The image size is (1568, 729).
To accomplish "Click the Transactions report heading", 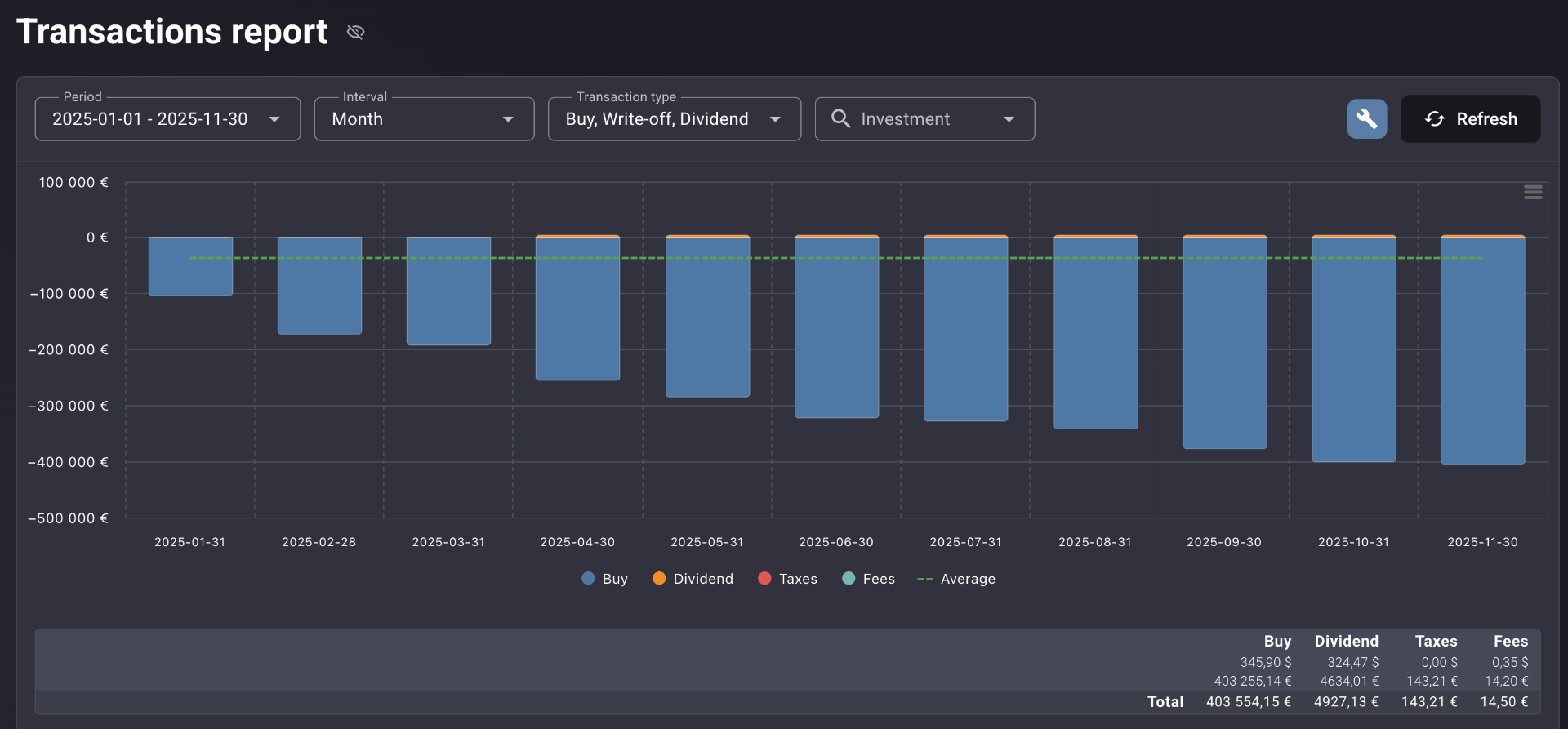I will (171, 32).
